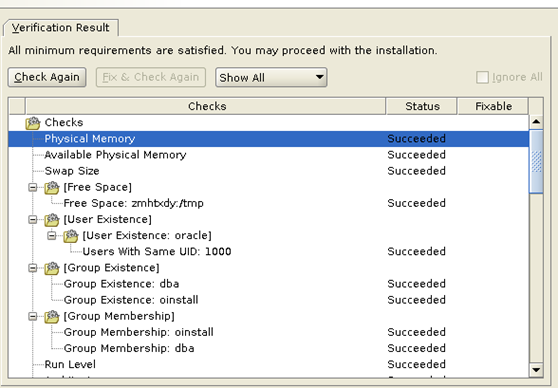Click the Free Space folder icon
The width and height of the screenshot is (558, 388).
click(x=52, y=187)
